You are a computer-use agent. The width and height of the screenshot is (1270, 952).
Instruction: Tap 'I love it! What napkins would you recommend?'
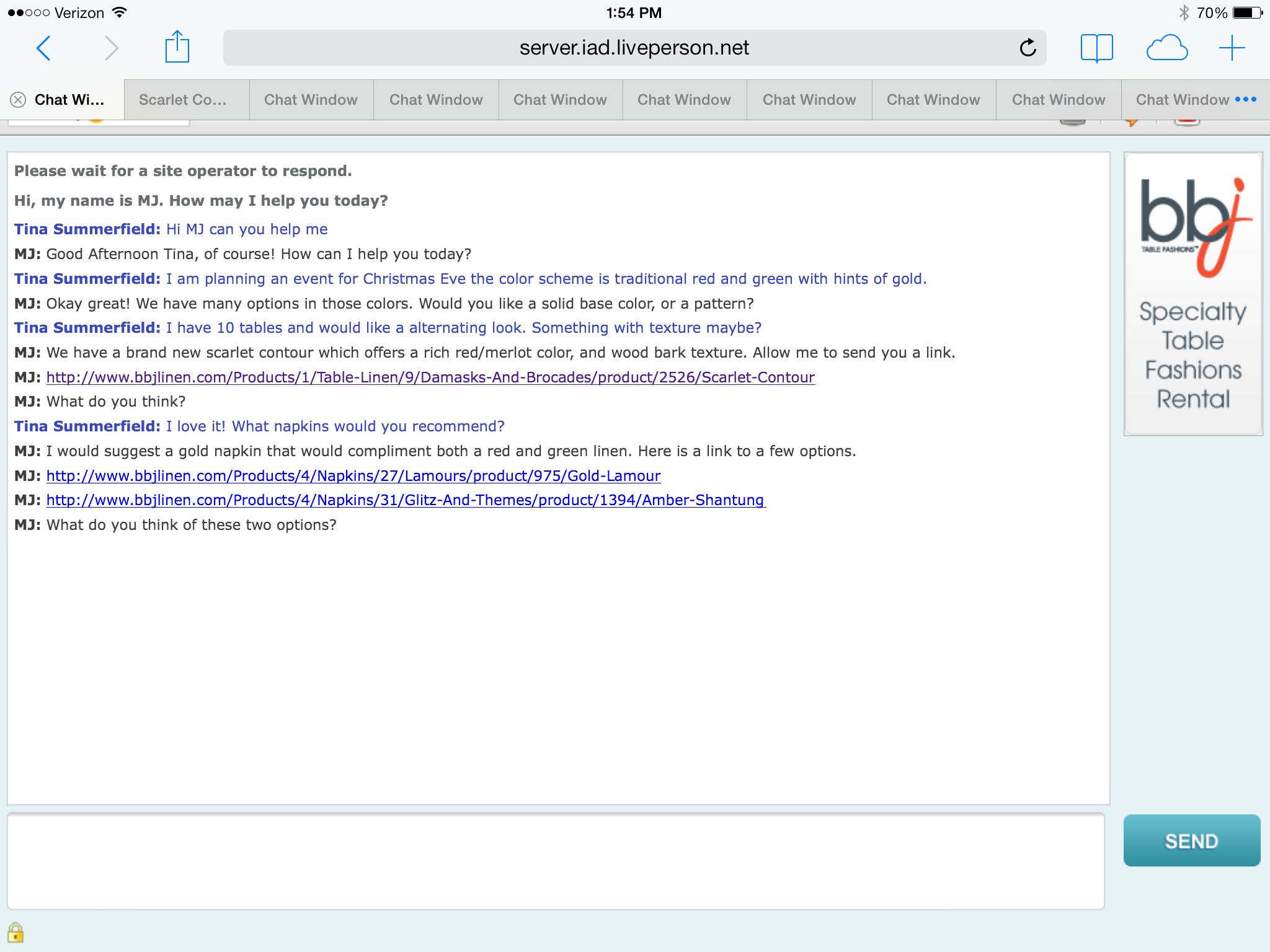[x=335, y=426]
